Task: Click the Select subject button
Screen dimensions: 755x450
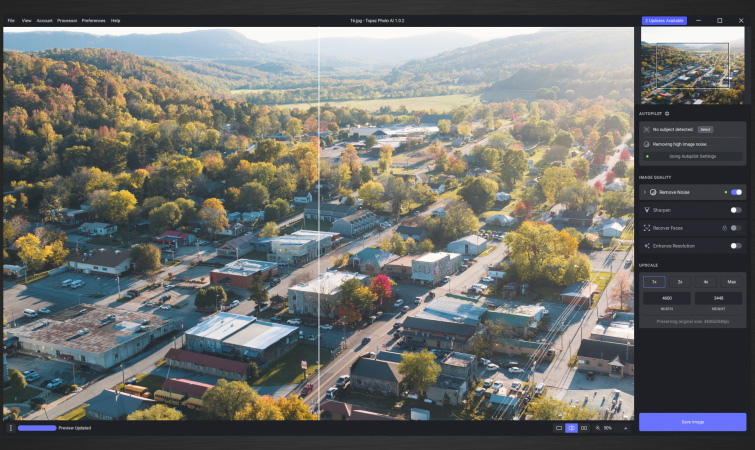Action: click(705, 129)
